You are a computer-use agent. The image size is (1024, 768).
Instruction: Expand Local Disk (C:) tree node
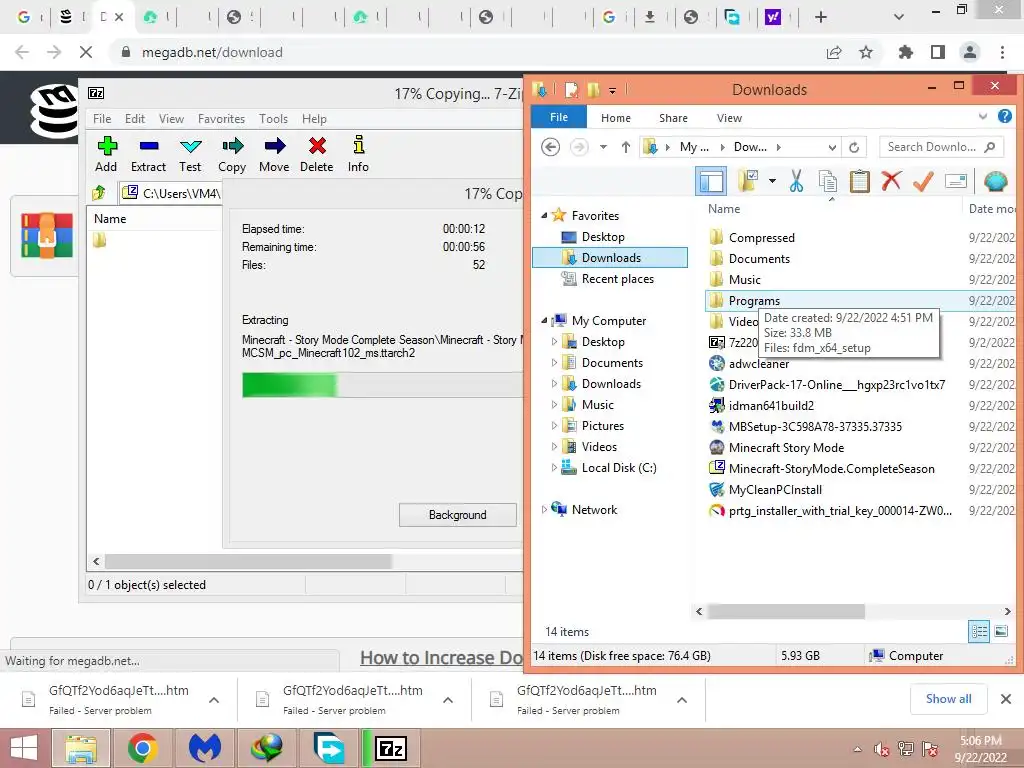pos(554,468)
